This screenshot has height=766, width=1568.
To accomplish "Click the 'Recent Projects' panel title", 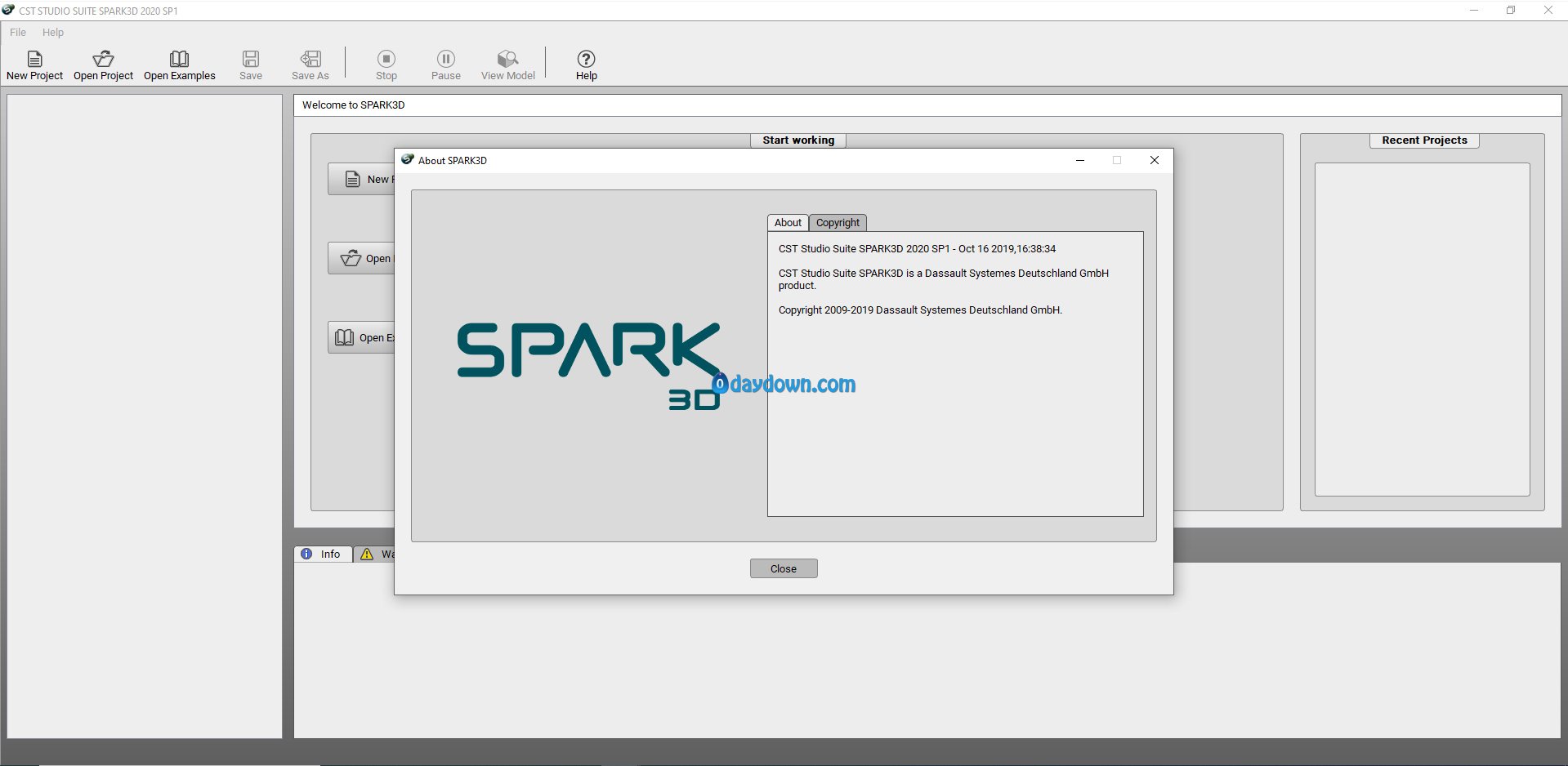I will [x=1424, y=140].
